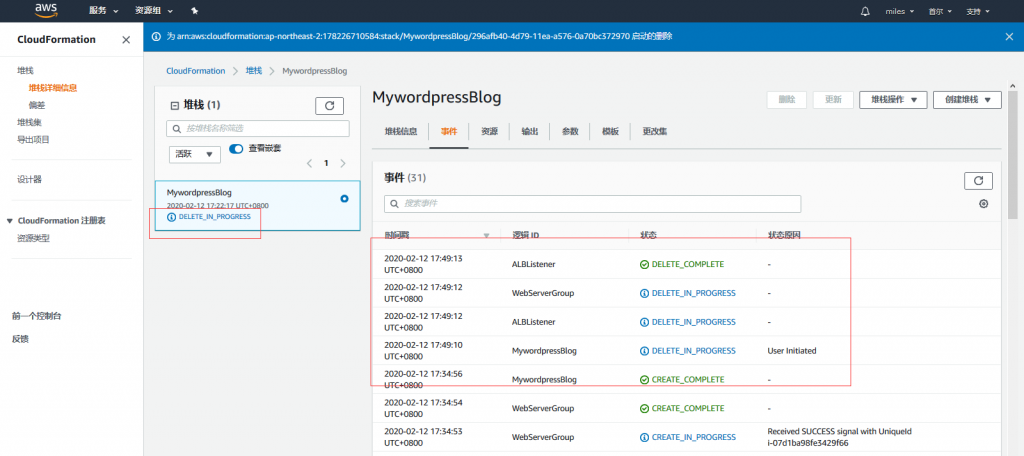Open Designer in side navigation
This screenshot has height=456, width=1024.
point(29,180)
